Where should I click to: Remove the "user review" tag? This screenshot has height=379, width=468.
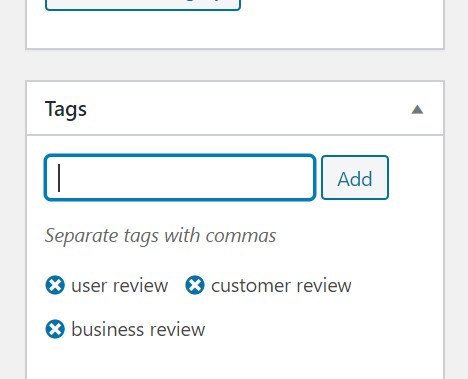click(55, 285)
